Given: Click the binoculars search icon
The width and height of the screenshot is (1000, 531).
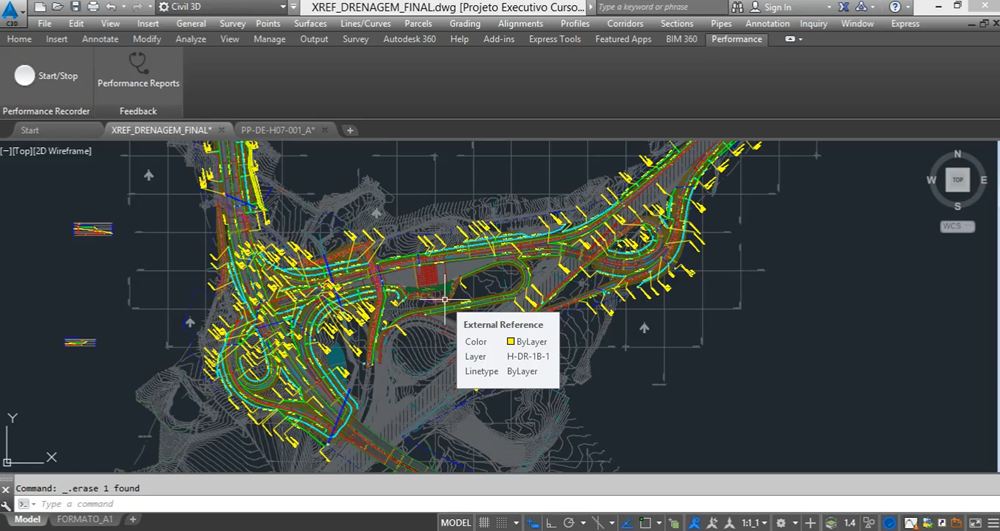Looking at the screenshot, I should (737, 7).
